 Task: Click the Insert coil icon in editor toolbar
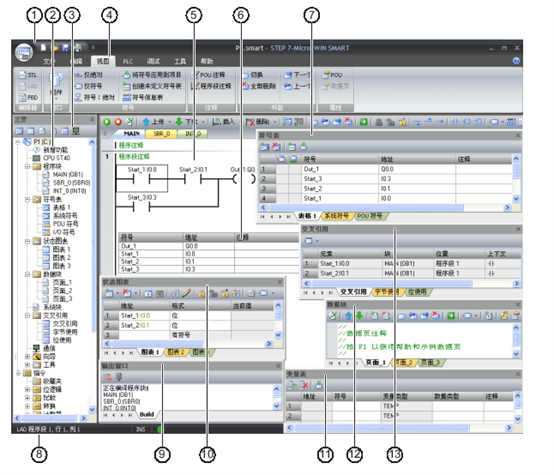coord(467,122)
